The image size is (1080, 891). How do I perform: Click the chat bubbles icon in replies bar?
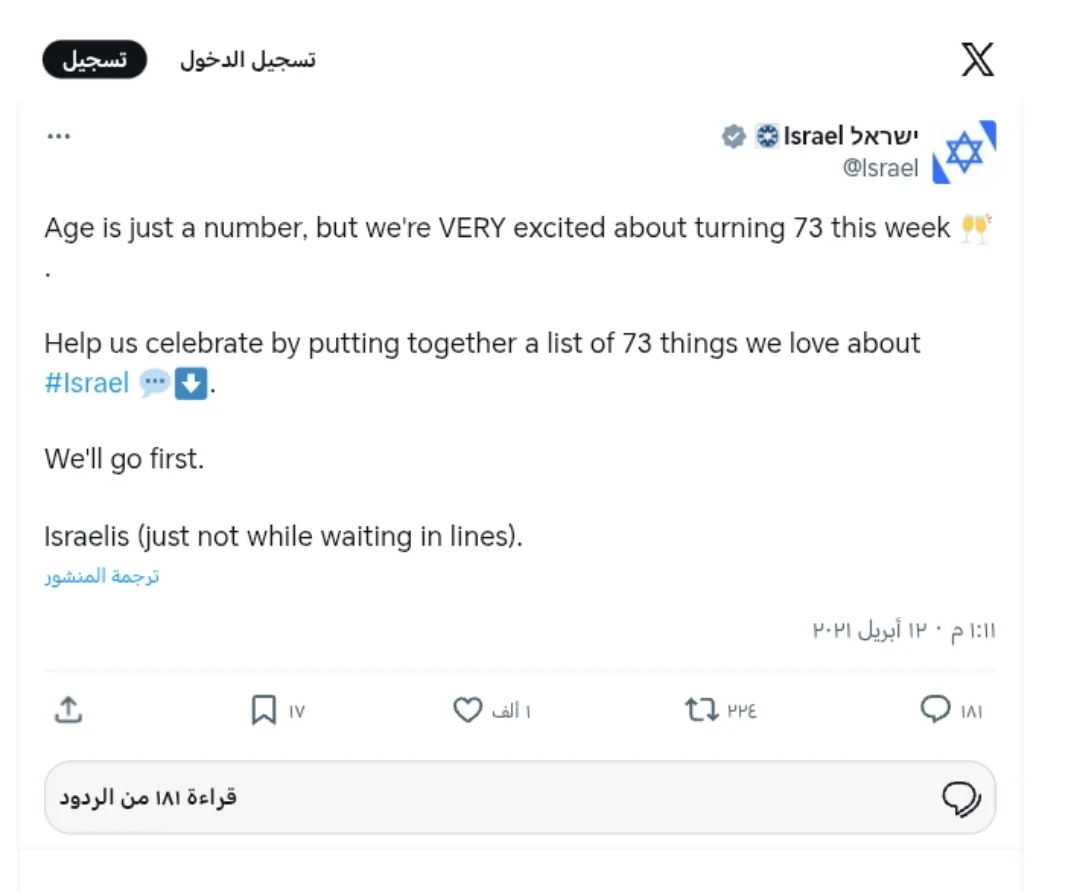coord(961,797)
